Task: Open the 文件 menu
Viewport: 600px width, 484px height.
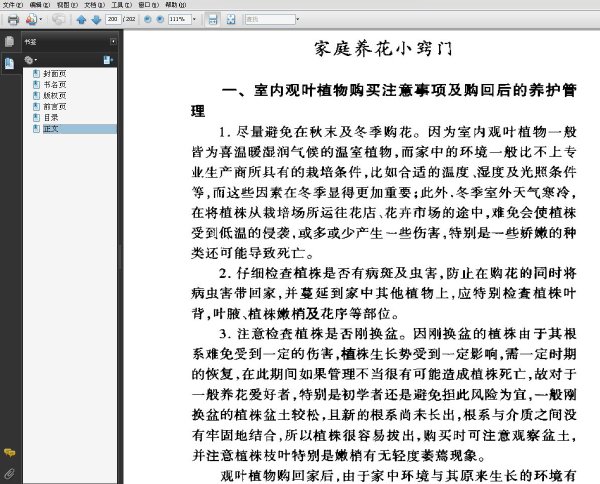Action: tap(13, 5)
